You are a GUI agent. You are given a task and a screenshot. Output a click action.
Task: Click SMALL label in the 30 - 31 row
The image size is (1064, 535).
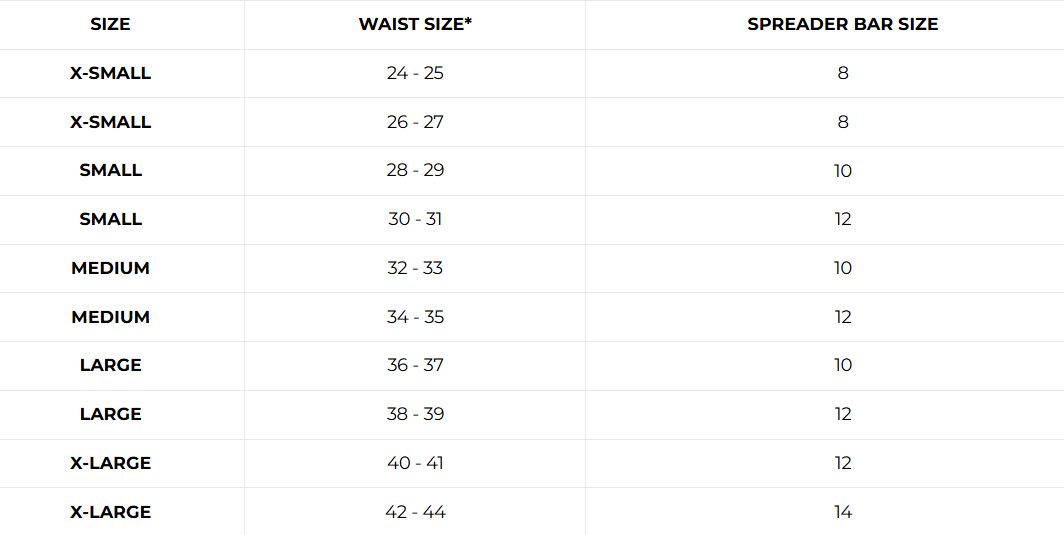110,219
